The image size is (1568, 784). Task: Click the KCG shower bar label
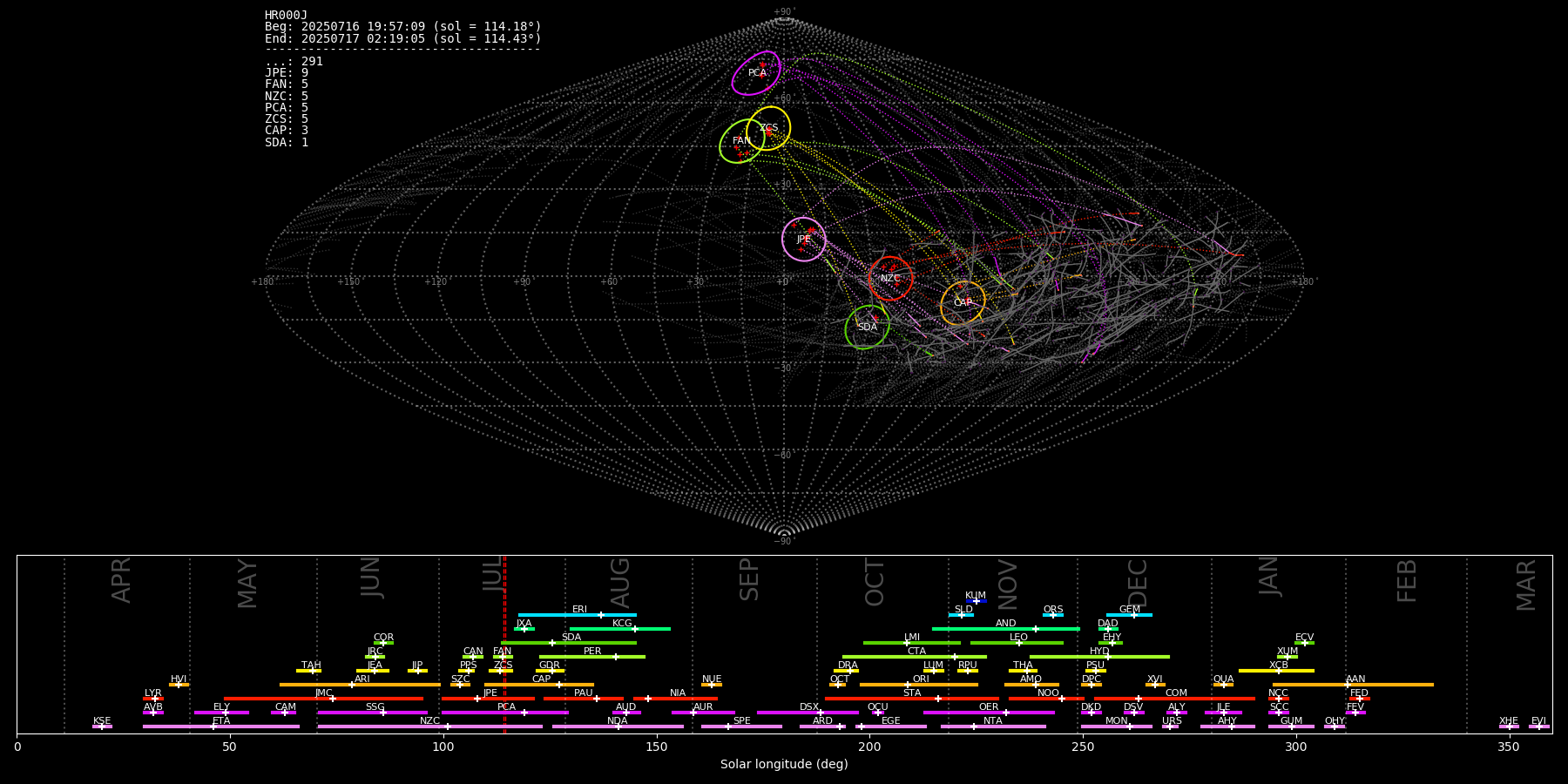pos(622,623)
